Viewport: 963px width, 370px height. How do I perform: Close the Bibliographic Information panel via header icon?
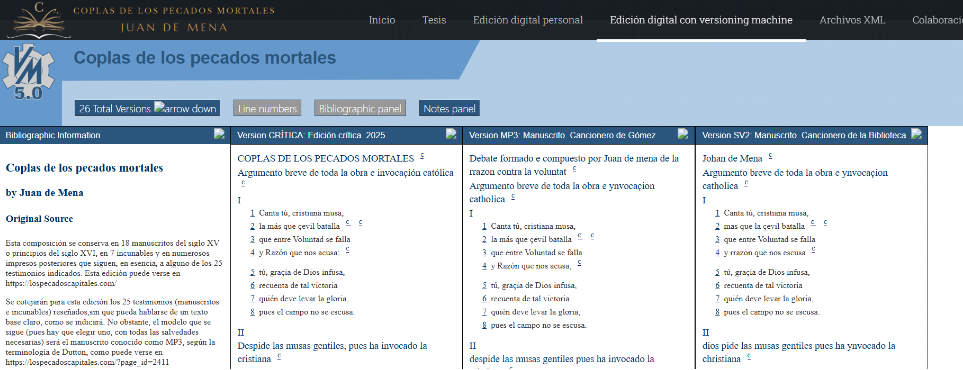pos(219,134)
